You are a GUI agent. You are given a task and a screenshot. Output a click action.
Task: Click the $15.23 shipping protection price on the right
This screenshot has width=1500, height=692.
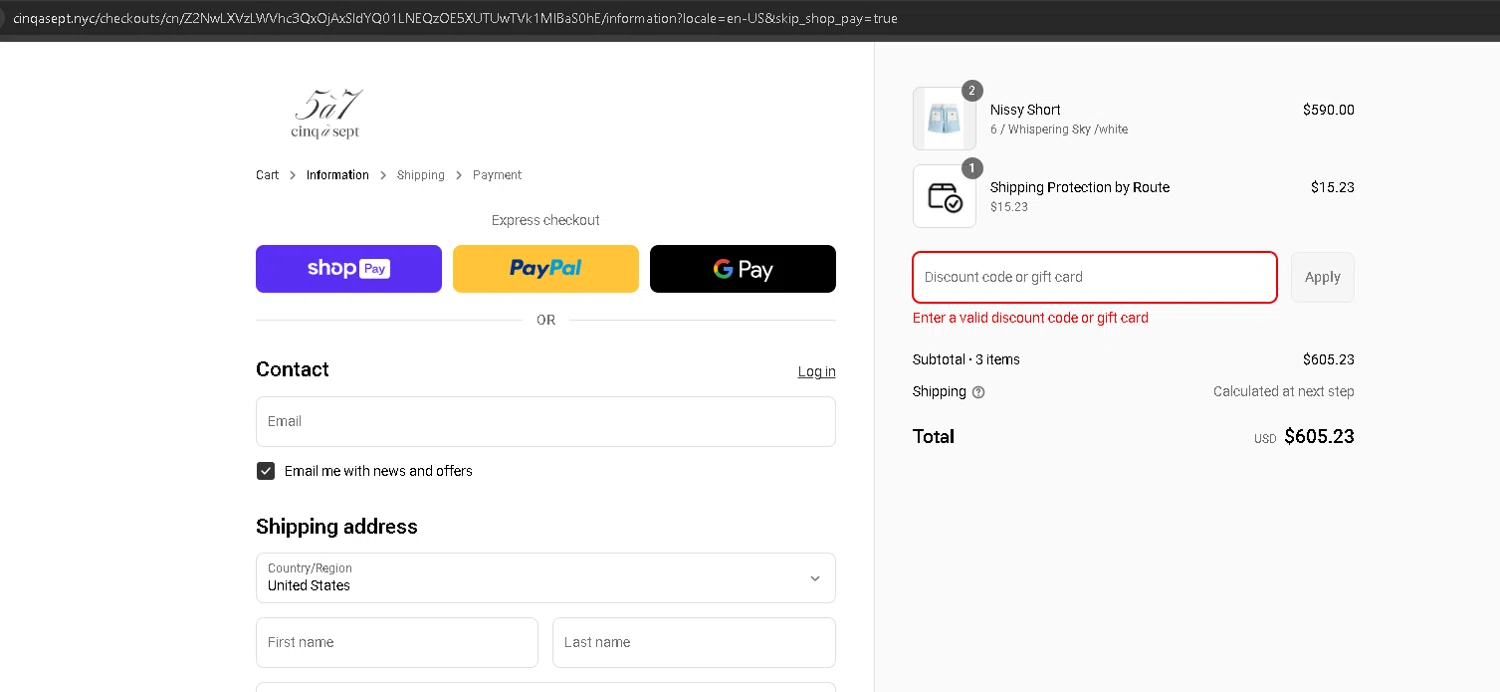(1333, 187)
